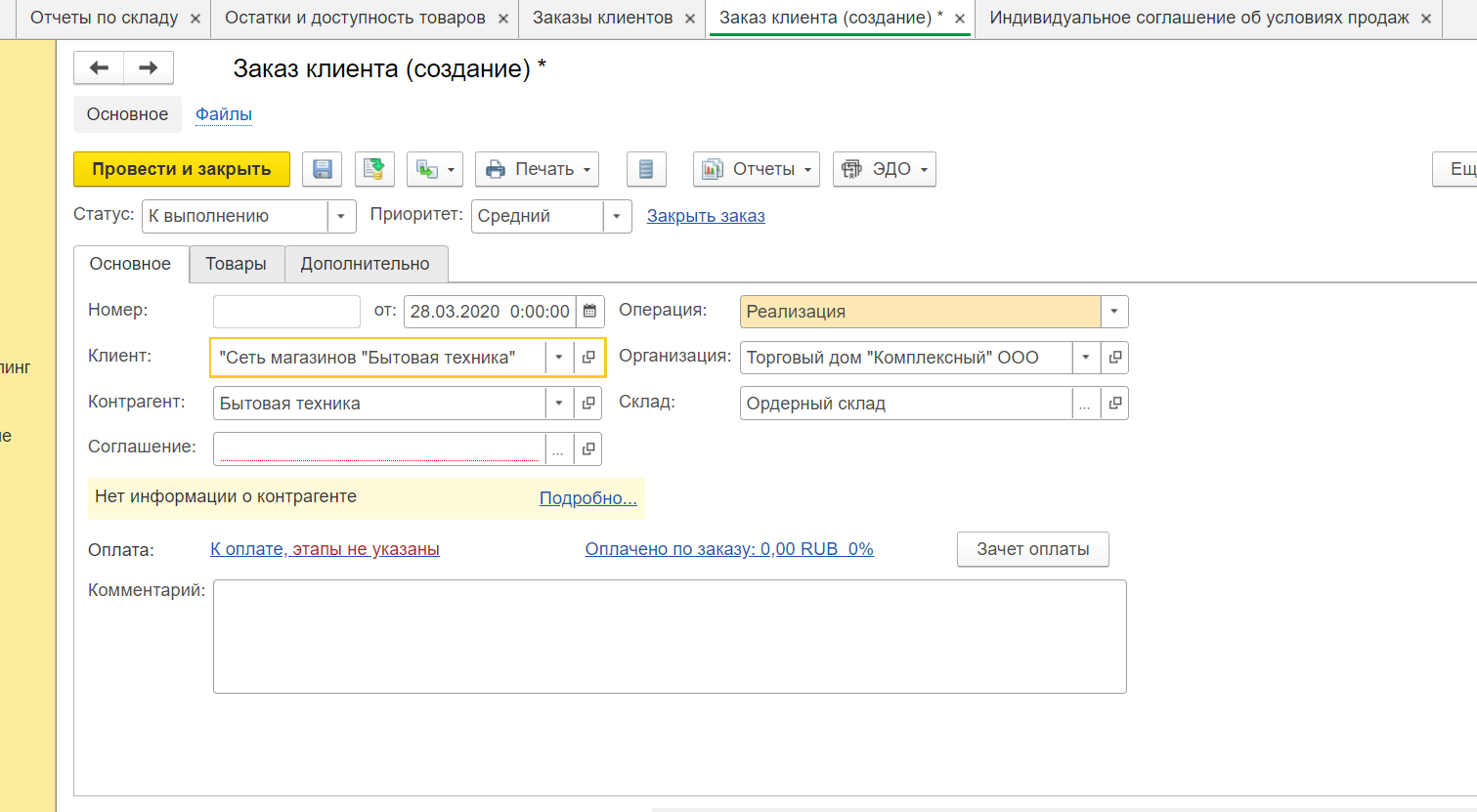Image resolution: width=1477 pixels, height=812 pixels.
Task: Click the save (floppy disk) icon
Action: point(322,169)
